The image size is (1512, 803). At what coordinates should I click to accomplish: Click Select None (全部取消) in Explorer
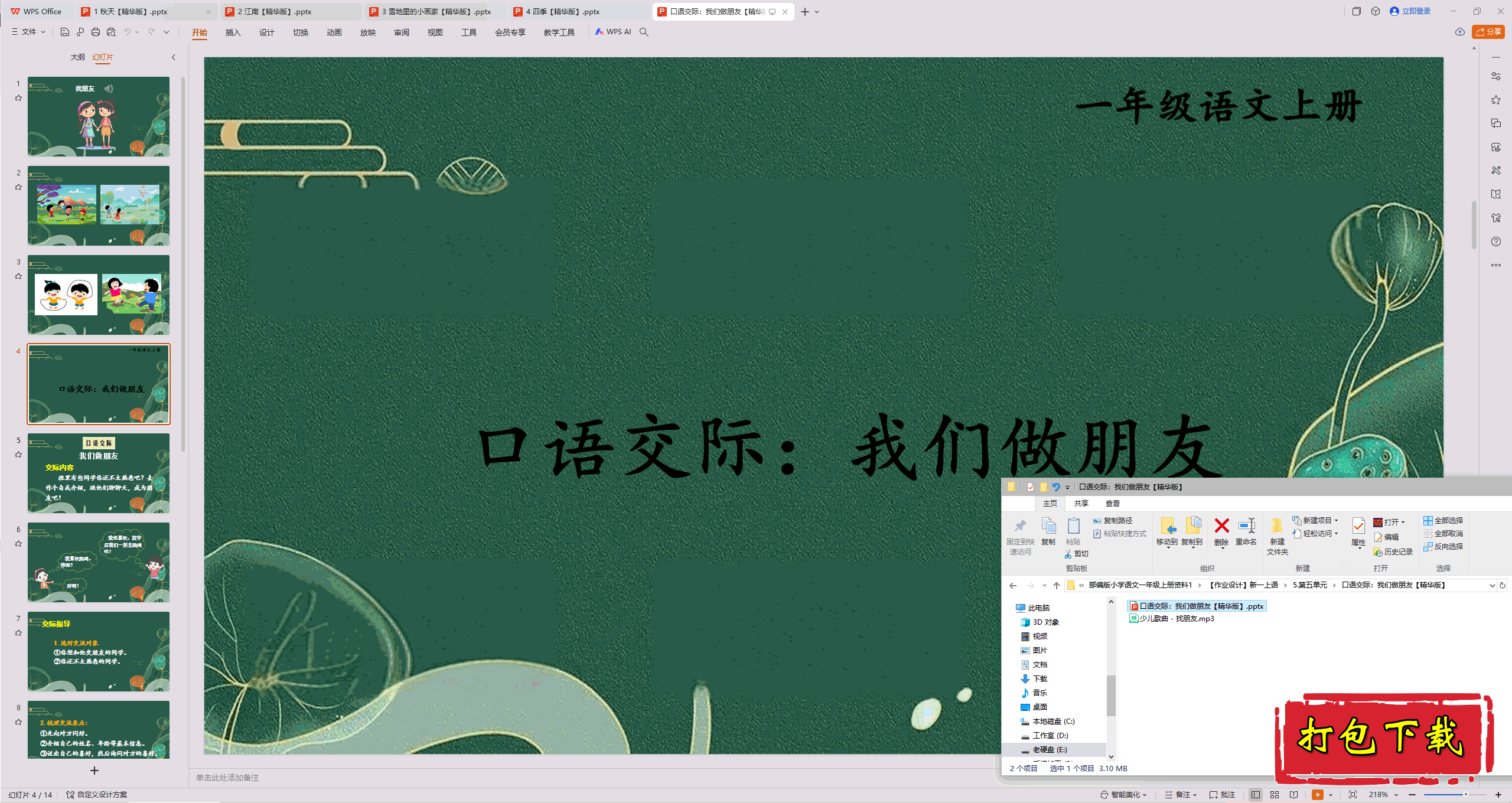(x=1443, y=533)
